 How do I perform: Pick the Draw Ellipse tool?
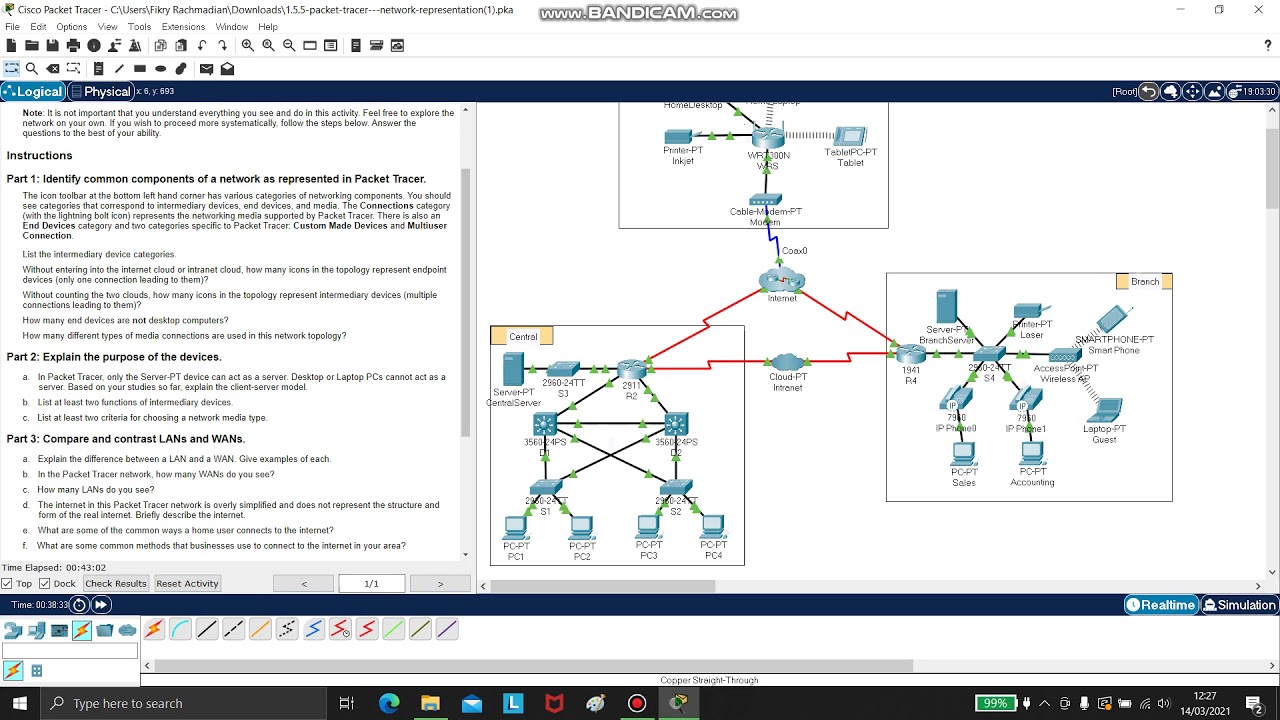(160, 69)
